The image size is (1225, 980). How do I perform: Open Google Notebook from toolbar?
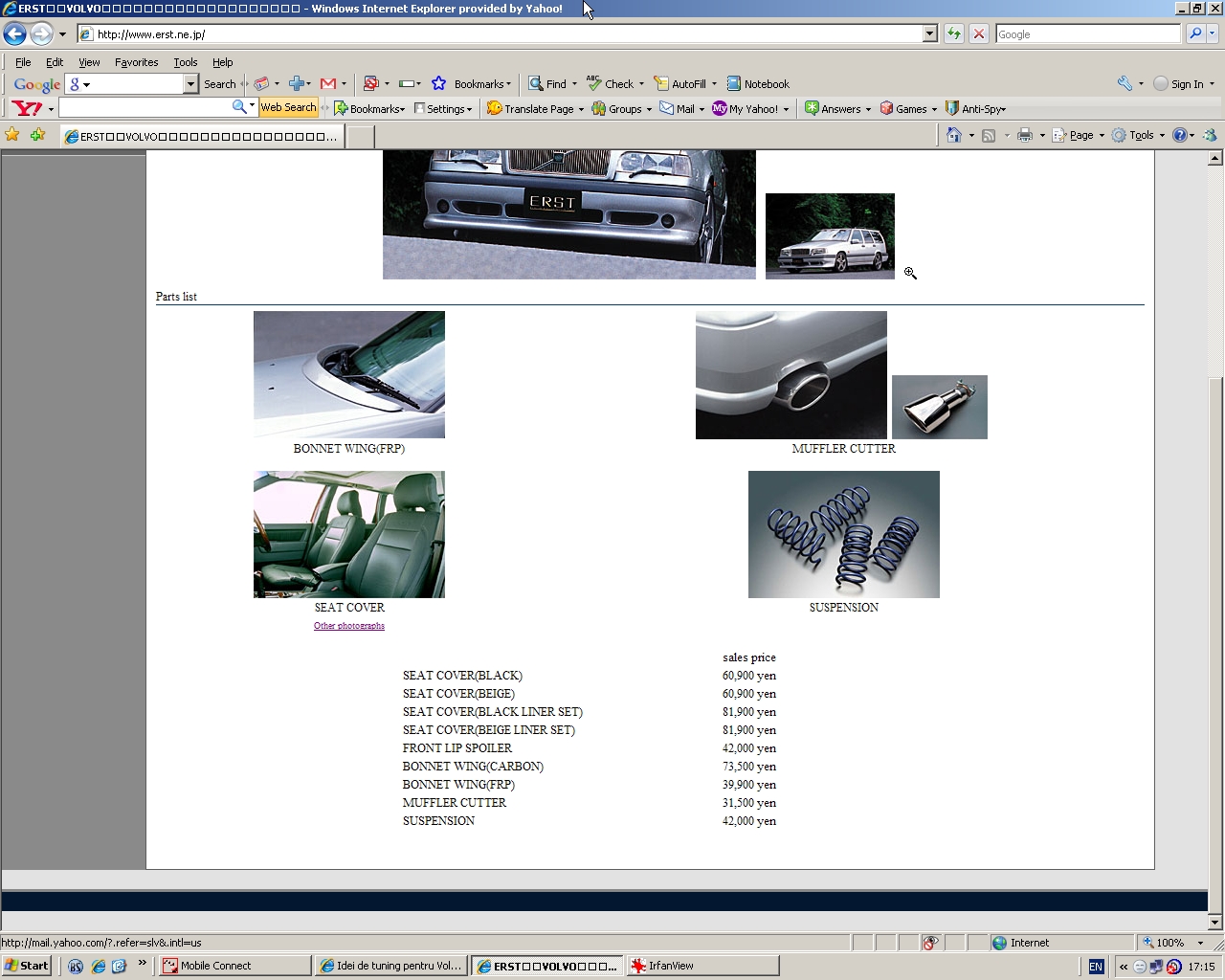tap(758, 84)
